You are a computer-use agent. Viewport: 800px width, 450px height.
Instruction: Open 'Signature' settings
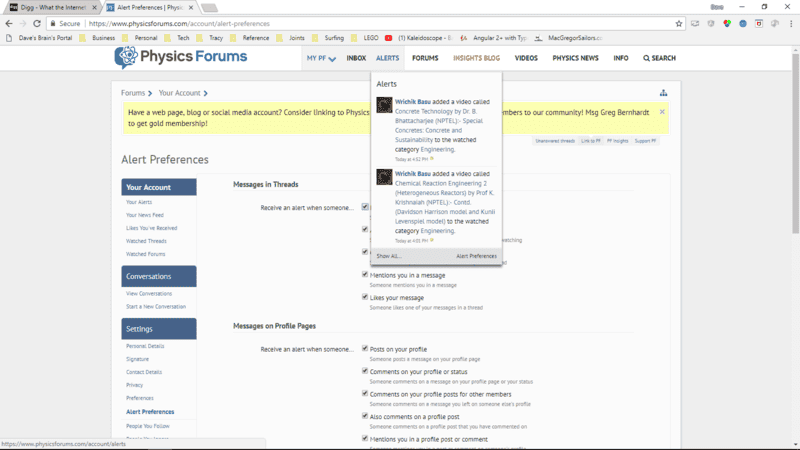(x=137, y=359)
